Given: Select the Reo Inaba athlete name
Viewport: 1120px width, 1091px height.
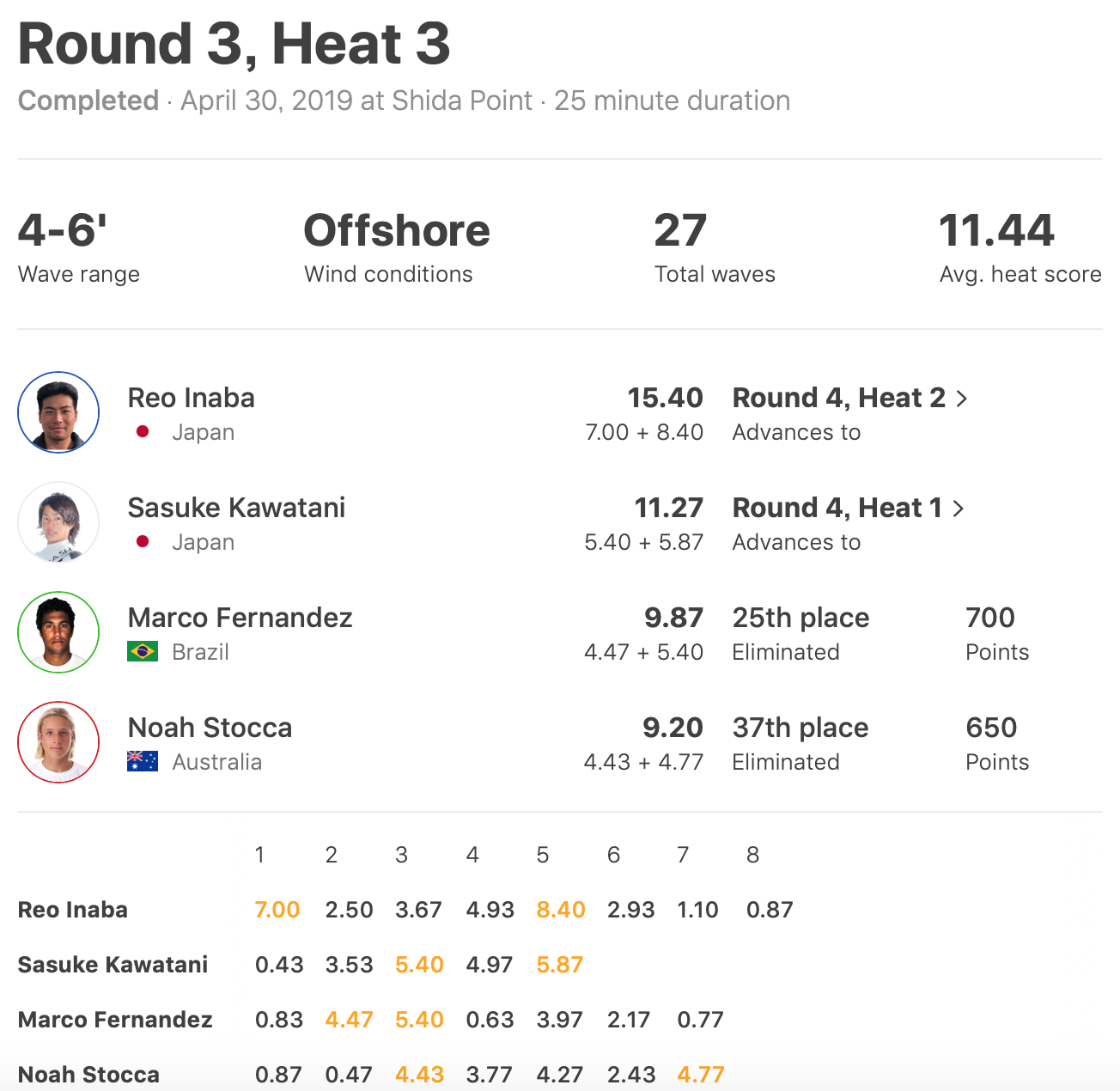Looking at the screenshot, I should click(x=192, y=398).
